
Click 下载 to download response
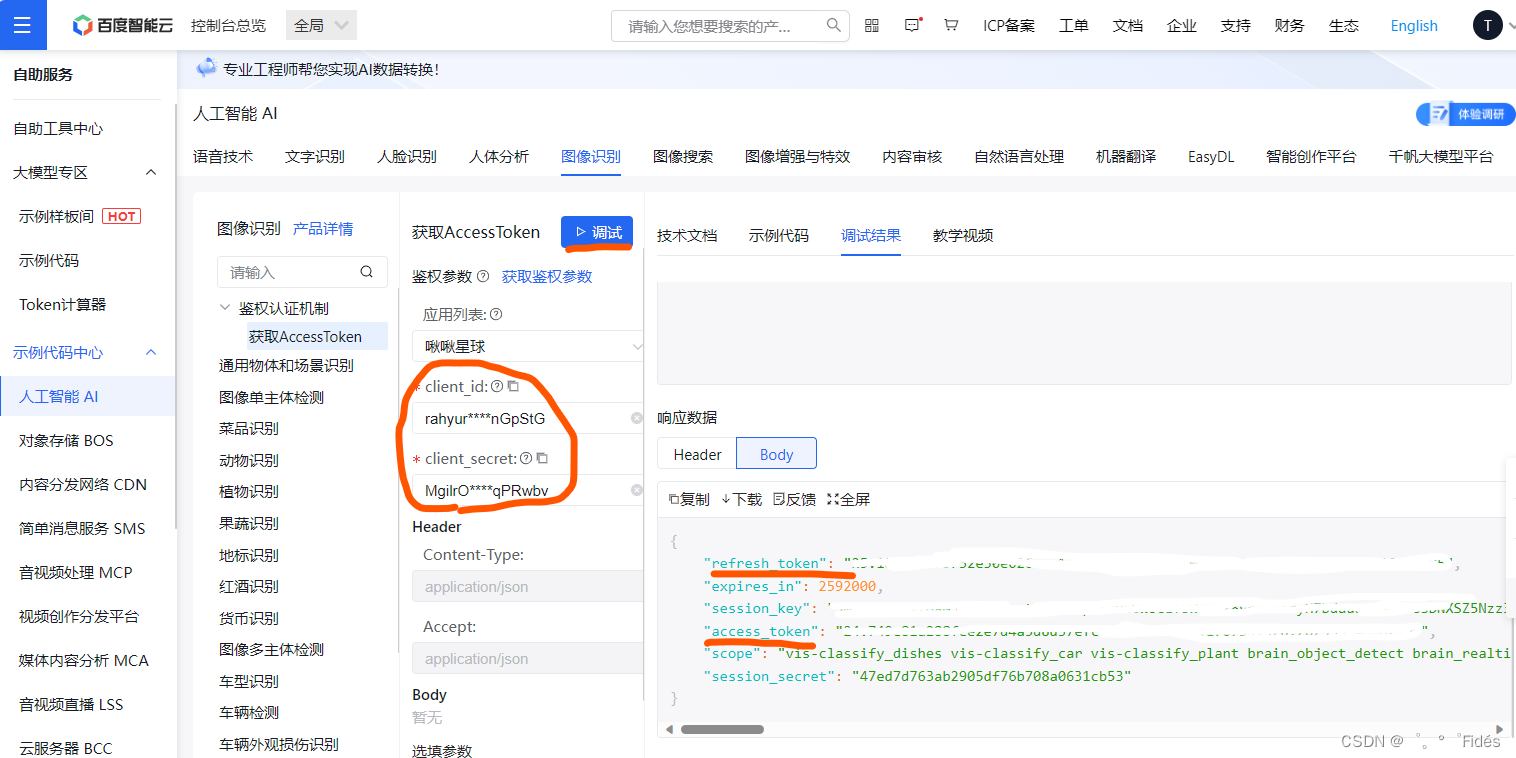tap(741, 499)
